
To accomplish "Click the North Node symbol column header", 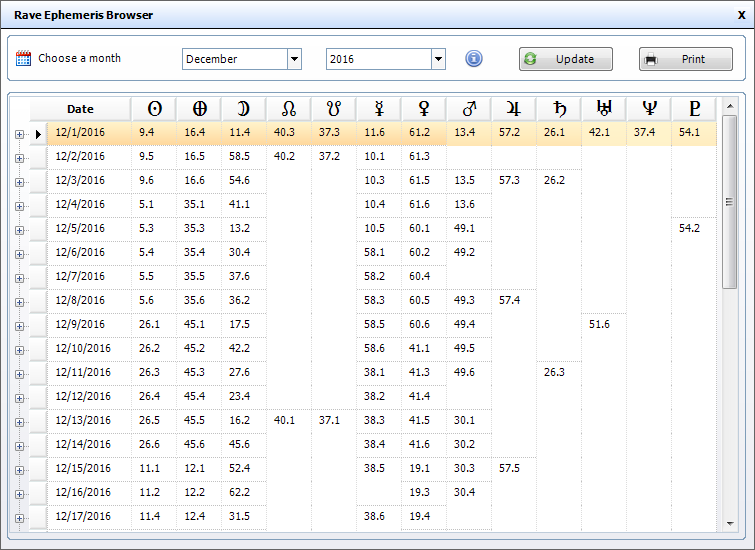I will [289, 109].
